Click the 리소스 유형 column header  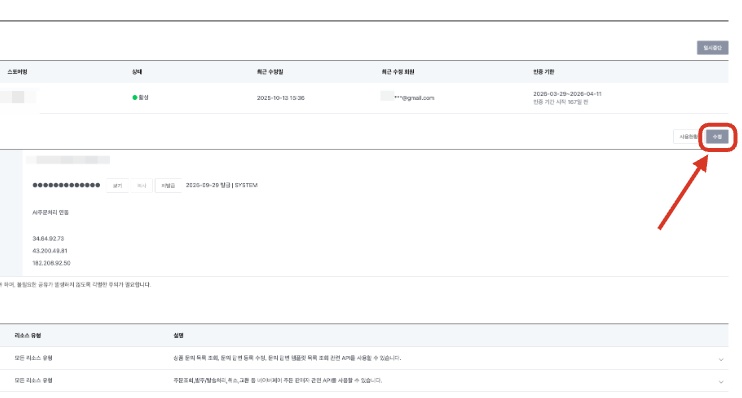[x=27, y=336]
